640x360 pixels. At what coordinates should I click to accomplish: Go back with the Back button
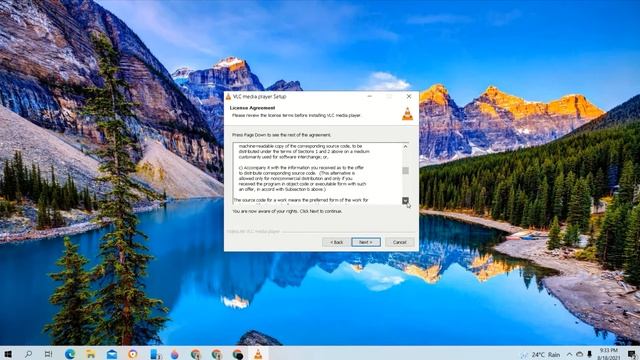pos(336,242)
